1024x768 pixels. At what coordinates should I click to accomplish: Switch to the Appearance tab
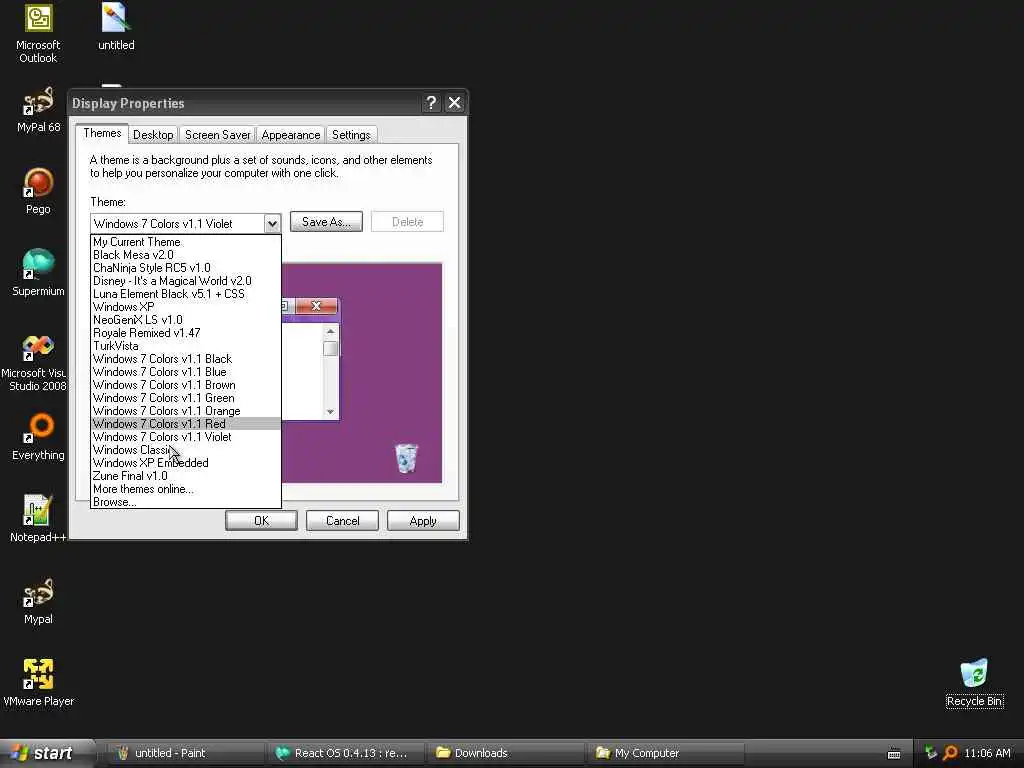pos(291,135)
